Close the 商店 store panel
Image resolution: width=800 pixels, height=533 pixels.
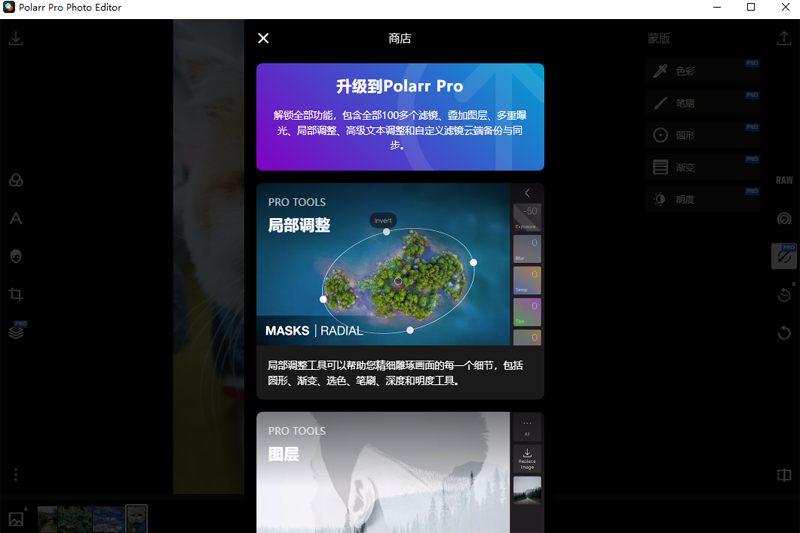pos(263,38)
